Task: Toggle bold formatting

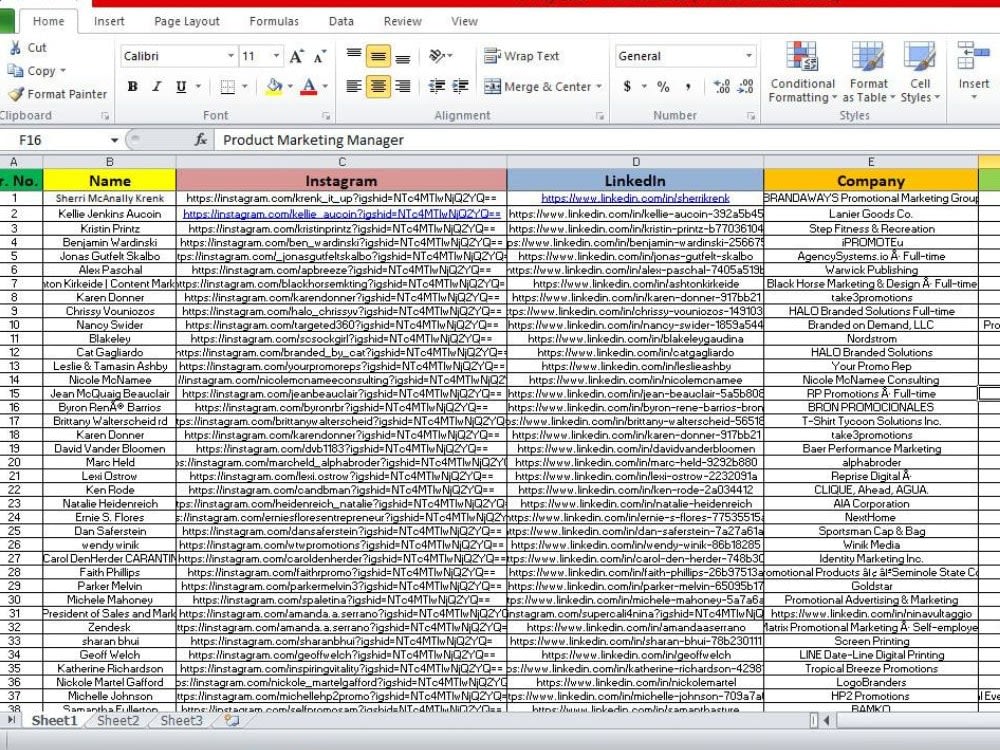Action: (x=133, y=87)
